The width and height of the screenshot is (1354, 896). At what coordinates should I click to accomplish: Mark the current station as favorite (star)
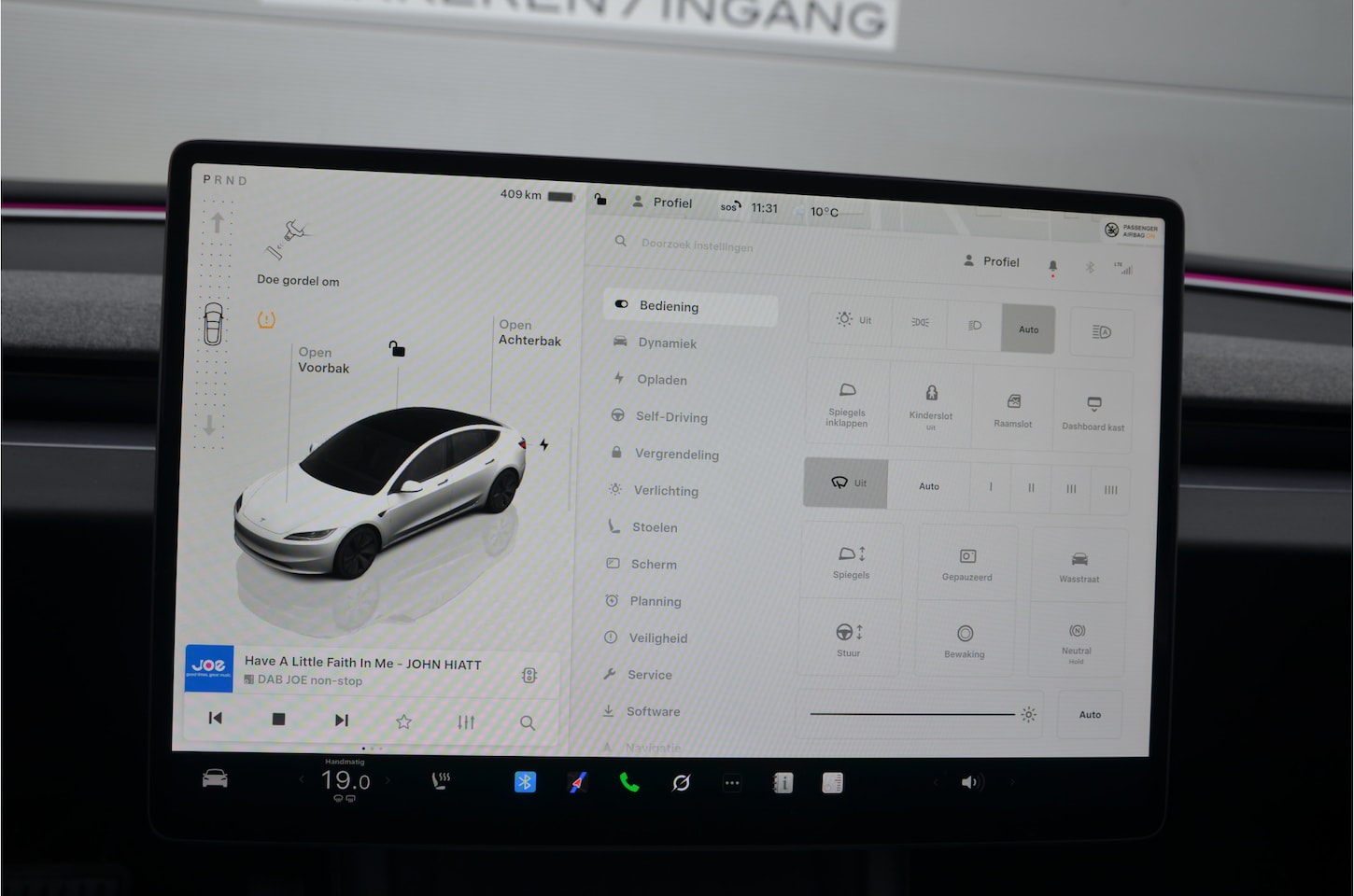pos(403,721)
